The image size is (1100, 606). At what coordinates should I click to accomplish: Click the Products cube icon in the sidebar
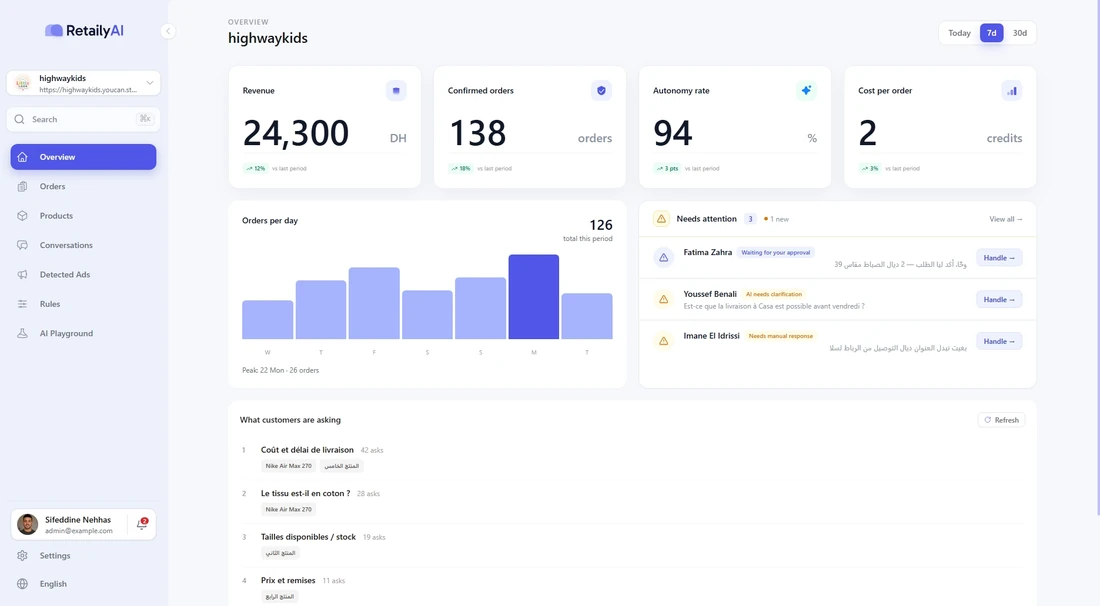pos(22,216)
